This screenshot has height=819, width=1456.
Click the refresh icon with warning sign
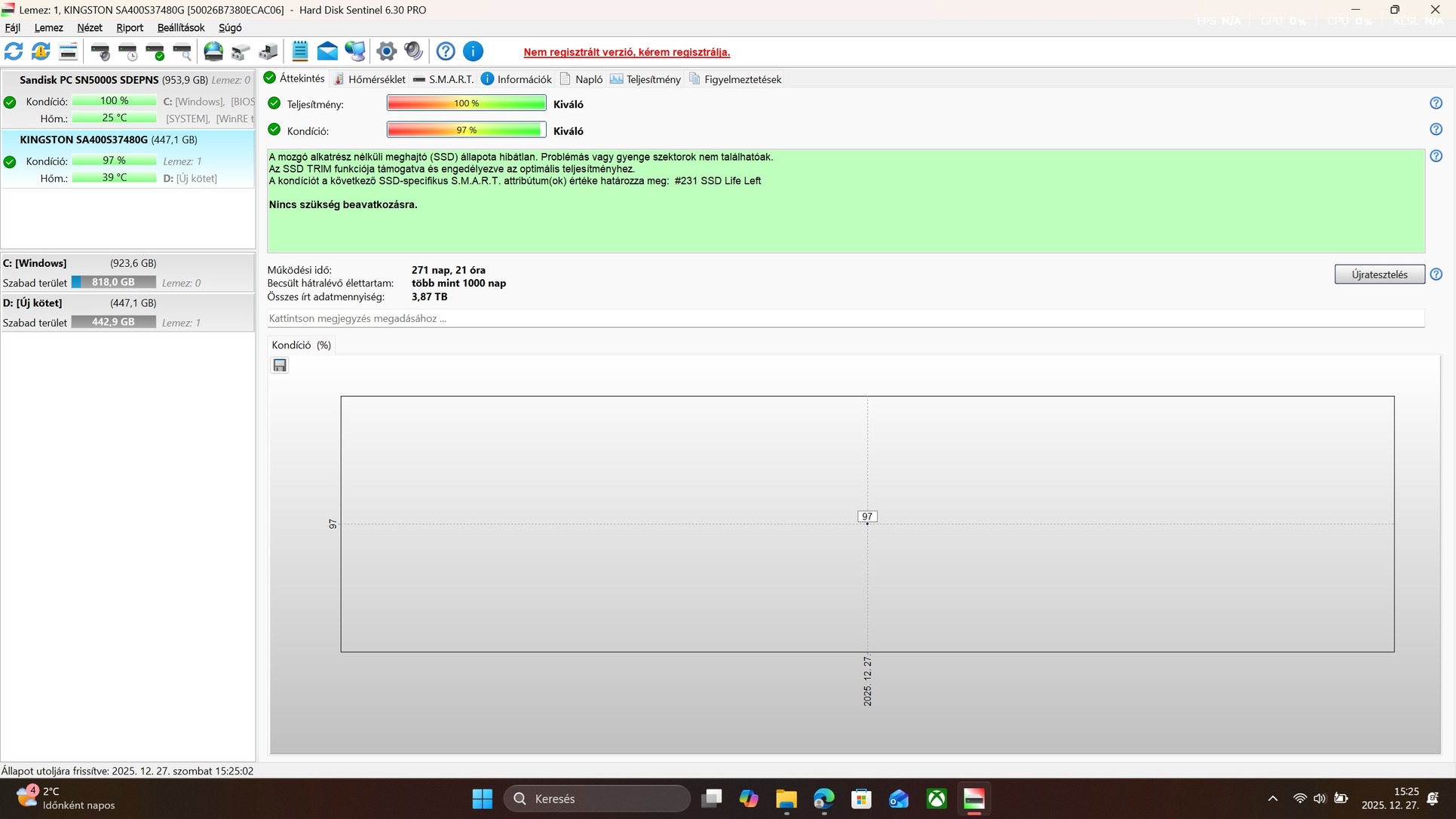click(41, 51)
